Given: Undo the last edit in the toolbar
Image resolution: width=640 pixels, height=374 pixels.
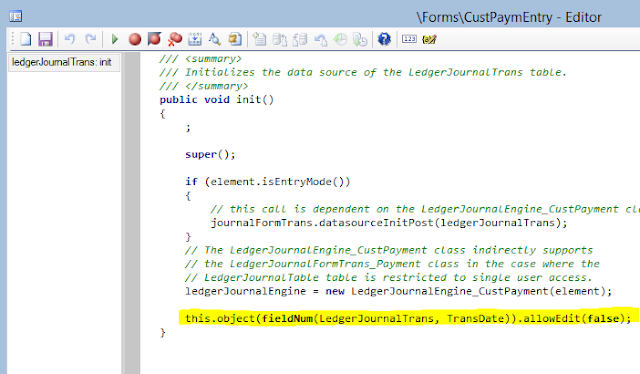Looking at the screenshot, I should click(70, 39).
